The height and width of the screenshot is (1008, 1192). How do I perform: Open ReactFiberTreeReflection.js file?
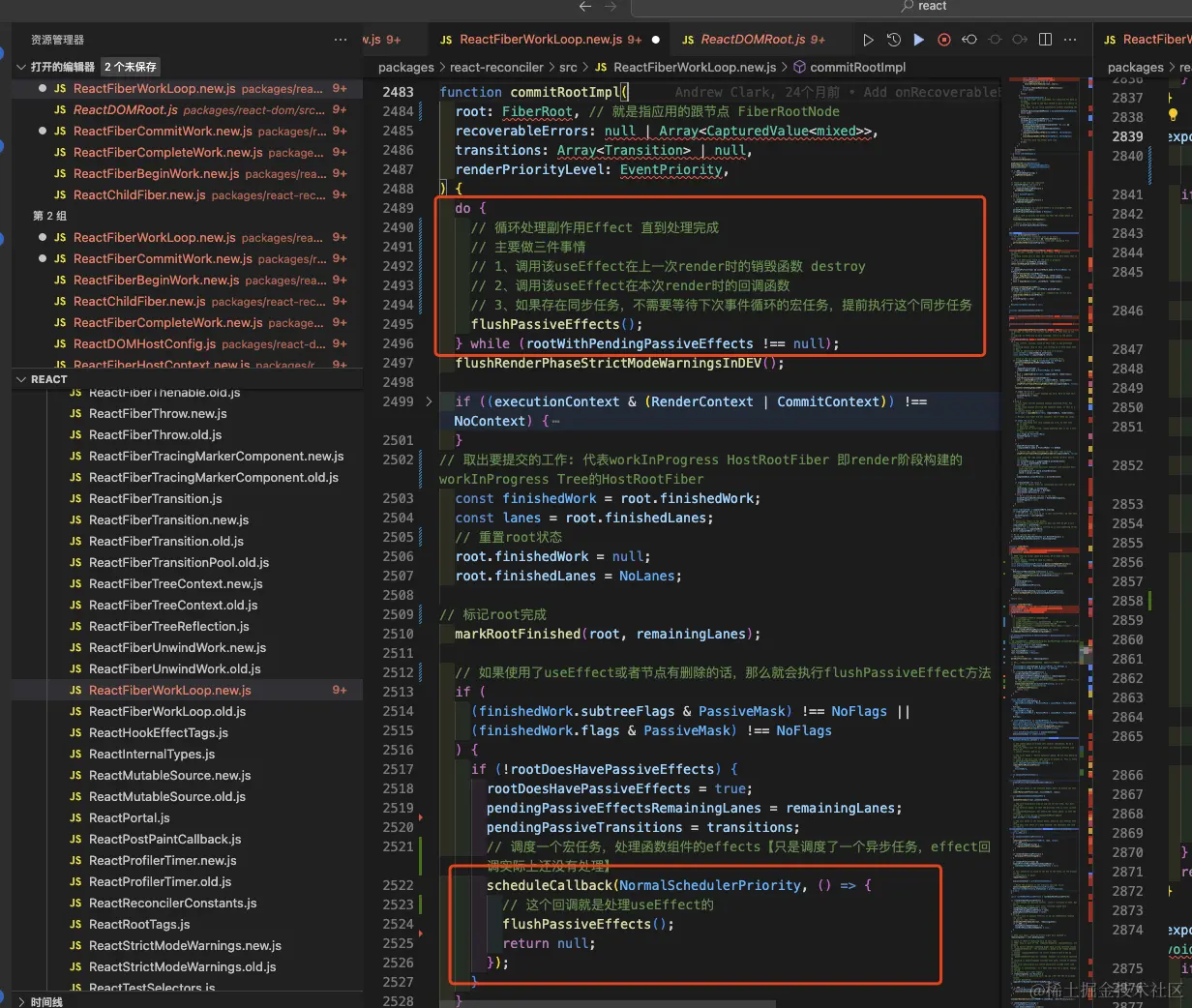point(187,626)
